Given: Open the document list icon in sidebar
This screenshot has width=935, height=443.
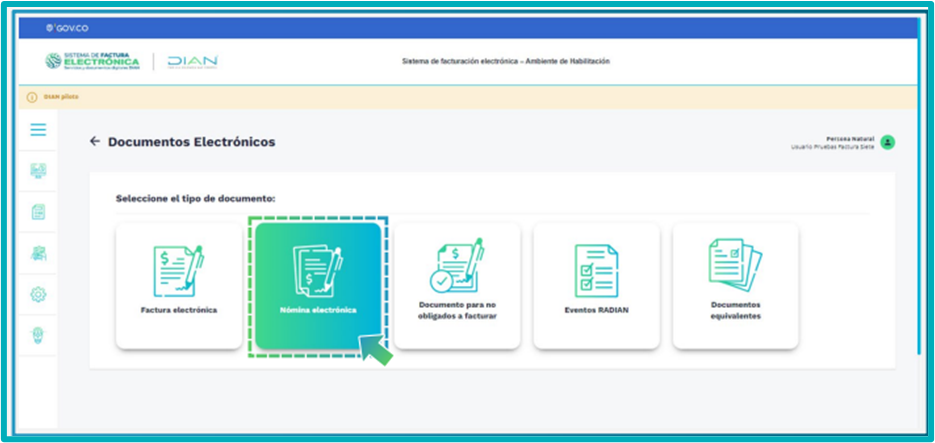Looking at the screenshot, I should (38, 212).
